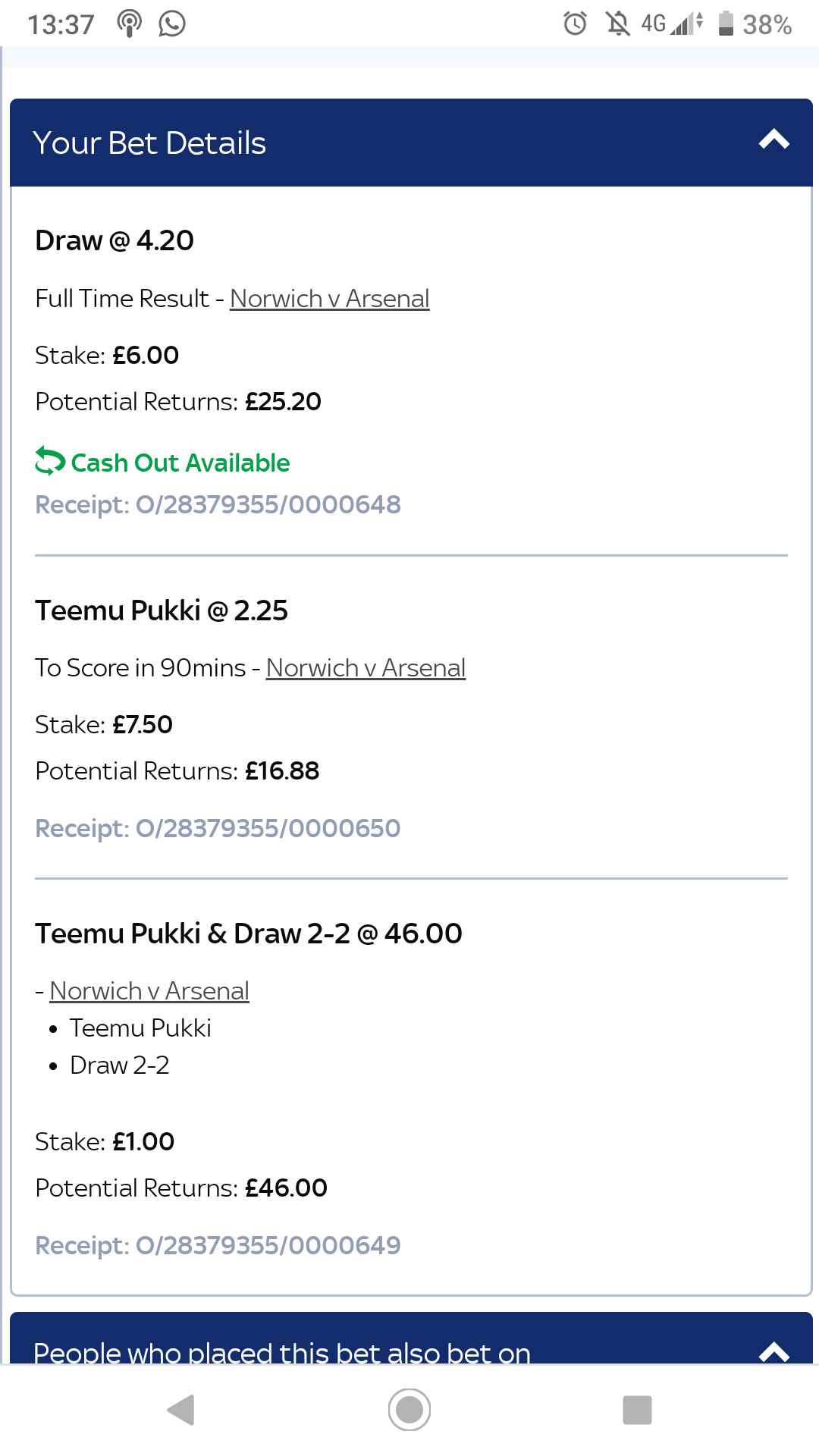Image resolution: width=819 pixels, height=1456 pixels.
Task: Select the Your Bet Details header title
Action: 149,143
